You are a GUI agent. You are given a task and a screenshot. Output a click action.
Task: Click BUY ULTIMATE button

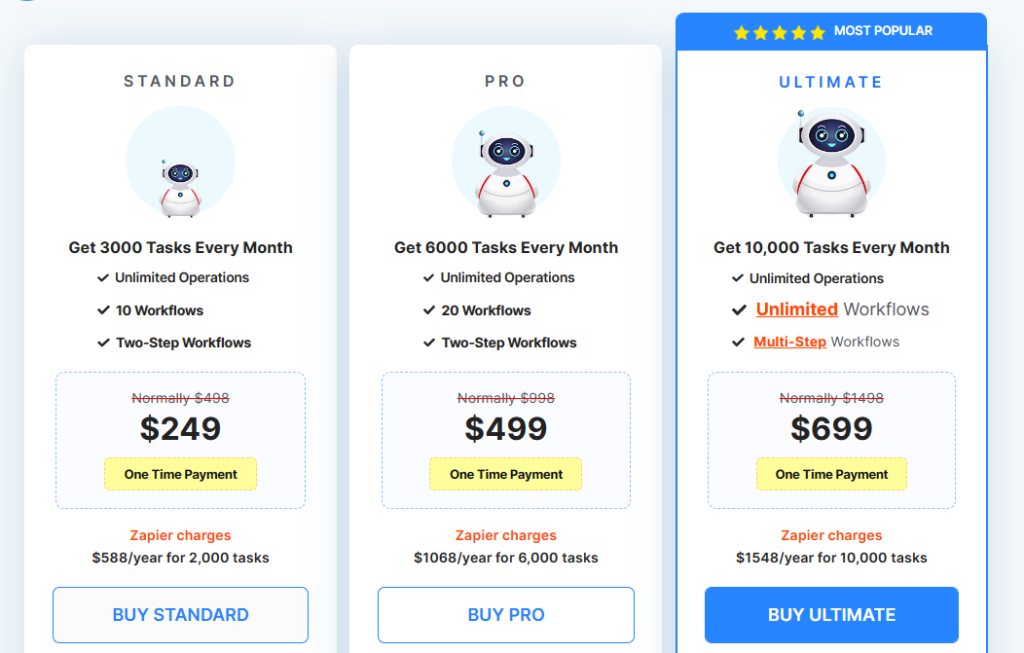(x=831, y=615)
